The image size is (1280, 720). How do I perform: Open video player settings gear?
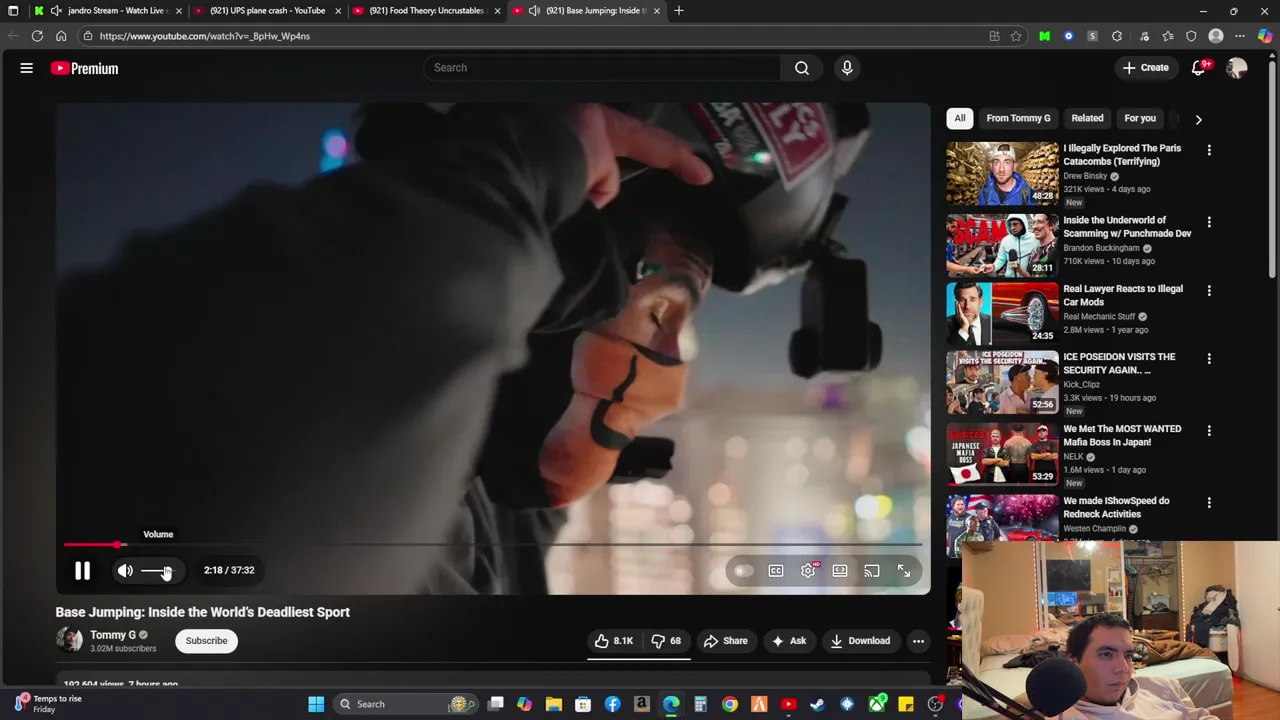coord(808,570)
